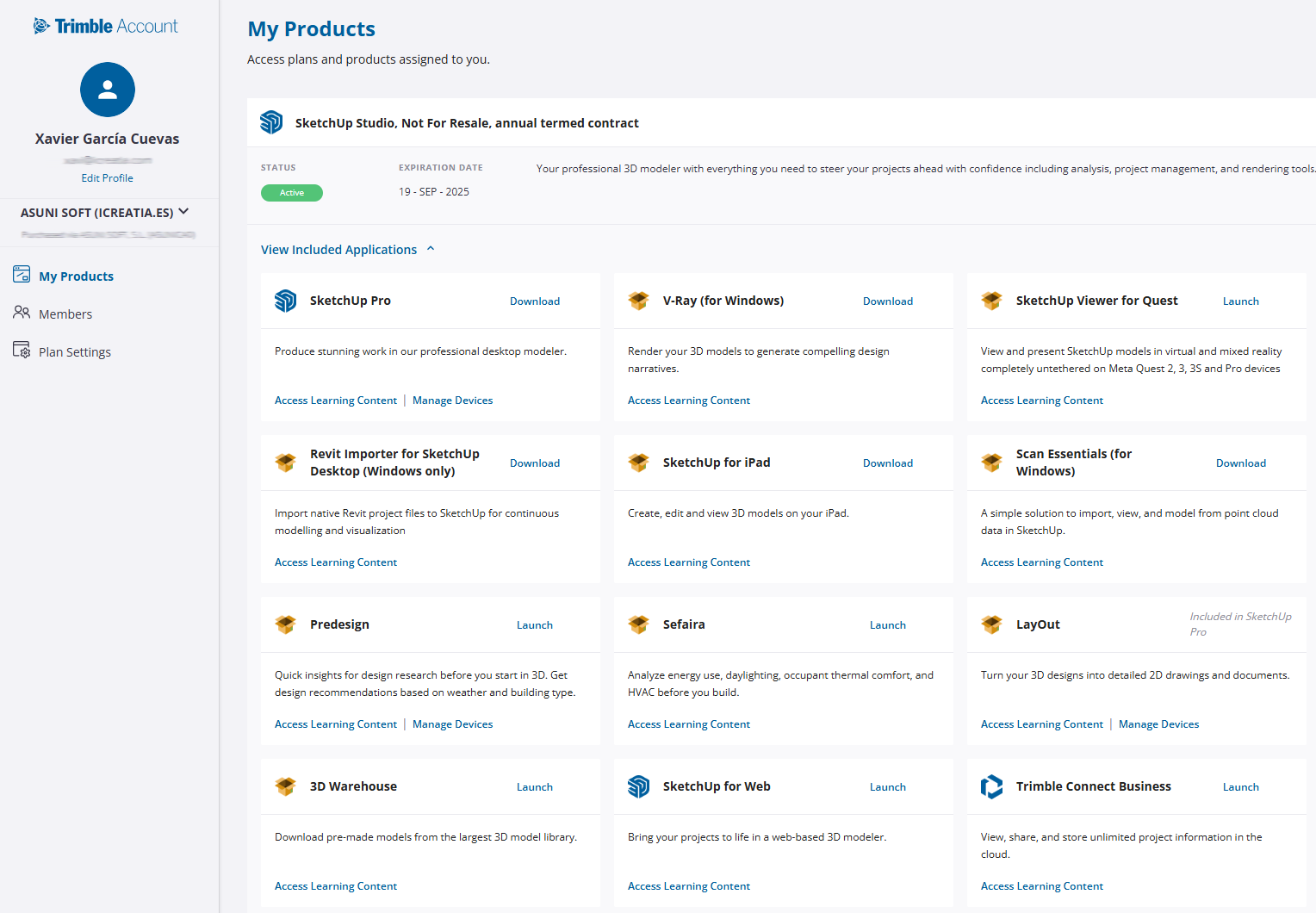Open Manage Devices for LayOut
The width and height of the screenshot is (1316, 913).
pos(1158,724)
